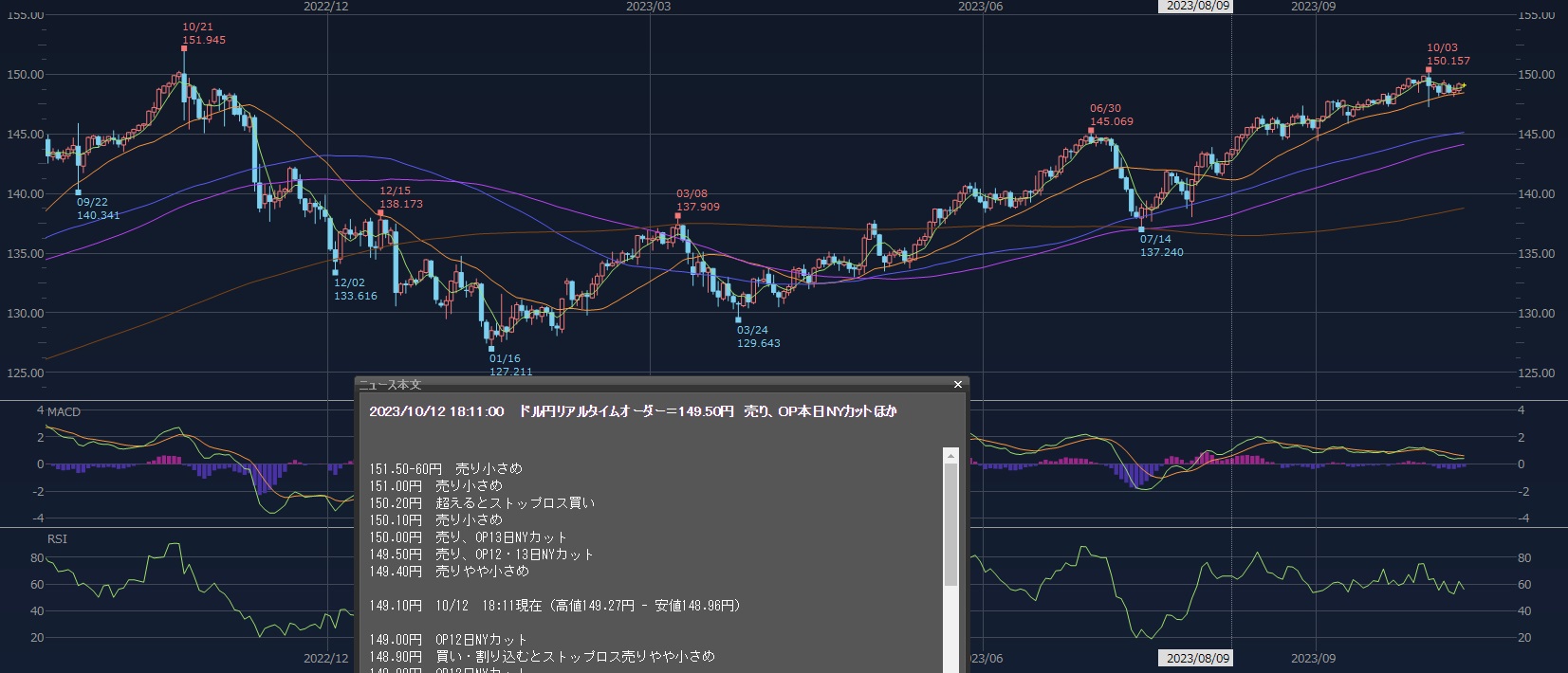
Task: Click the RSI indicator label
Action: tap(57, 539)
